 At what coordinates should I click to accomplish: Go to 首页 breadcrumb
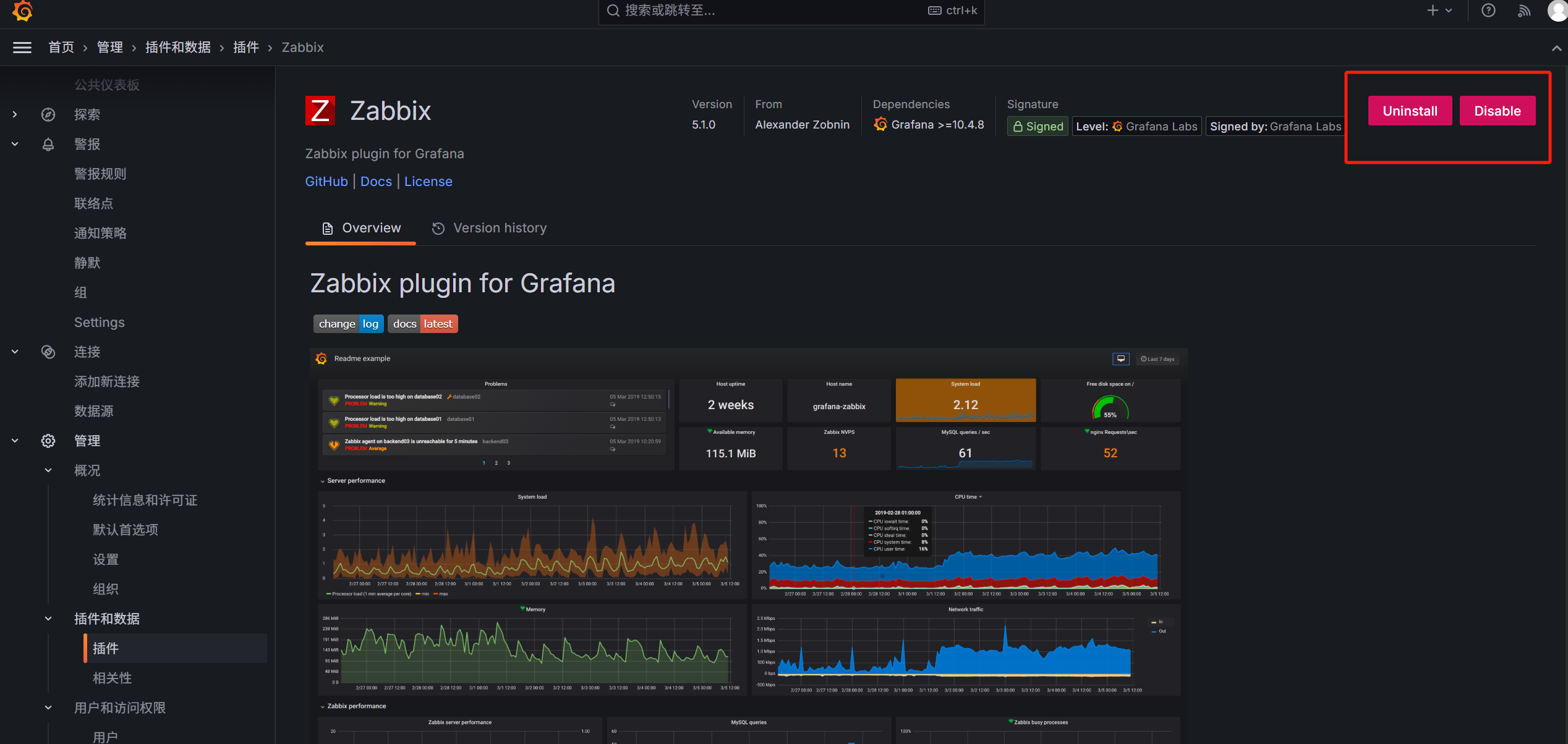61,48
